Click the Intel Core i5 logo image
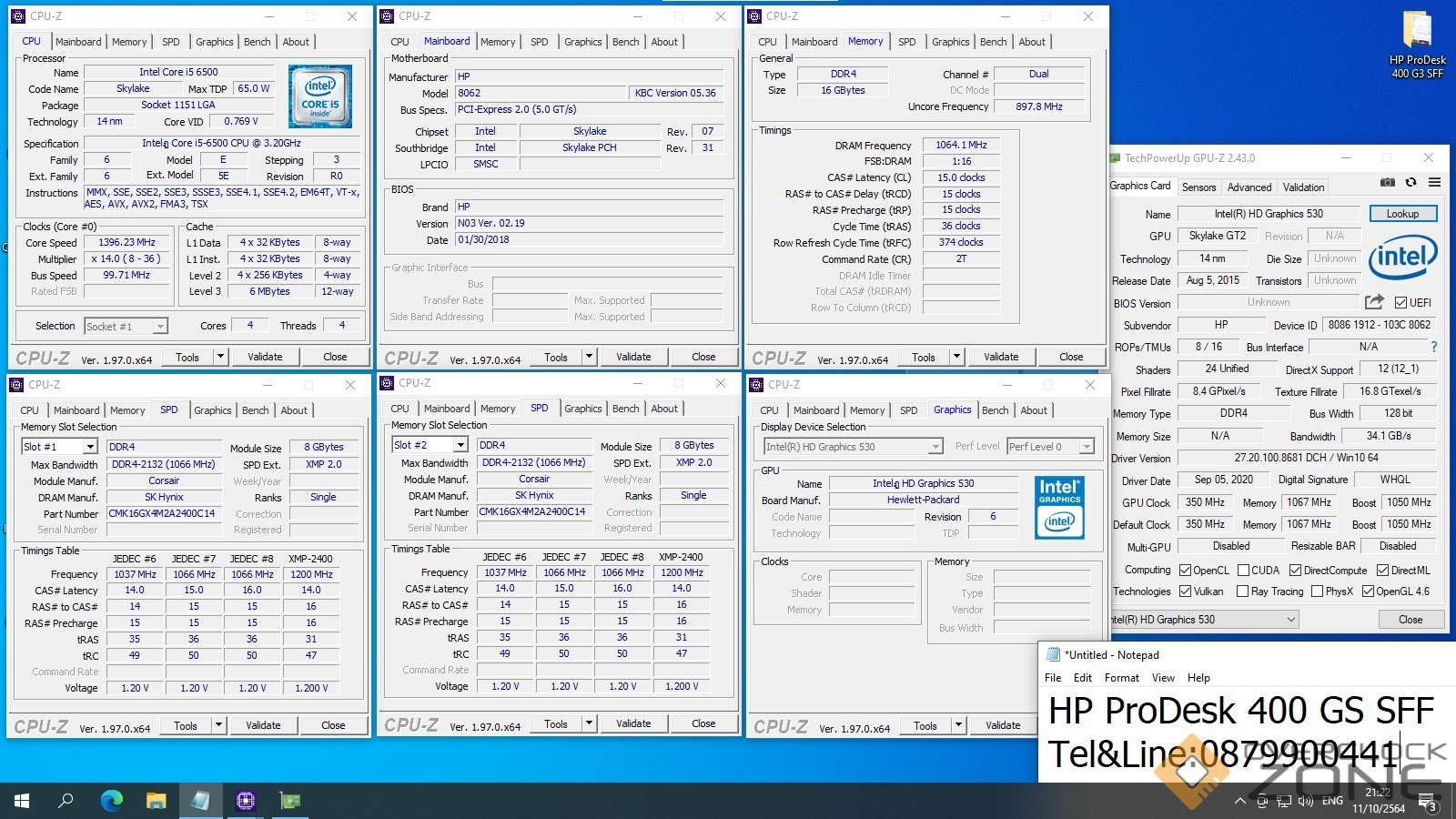Viewport: 1456px width, 819px height. pos(319,96)
